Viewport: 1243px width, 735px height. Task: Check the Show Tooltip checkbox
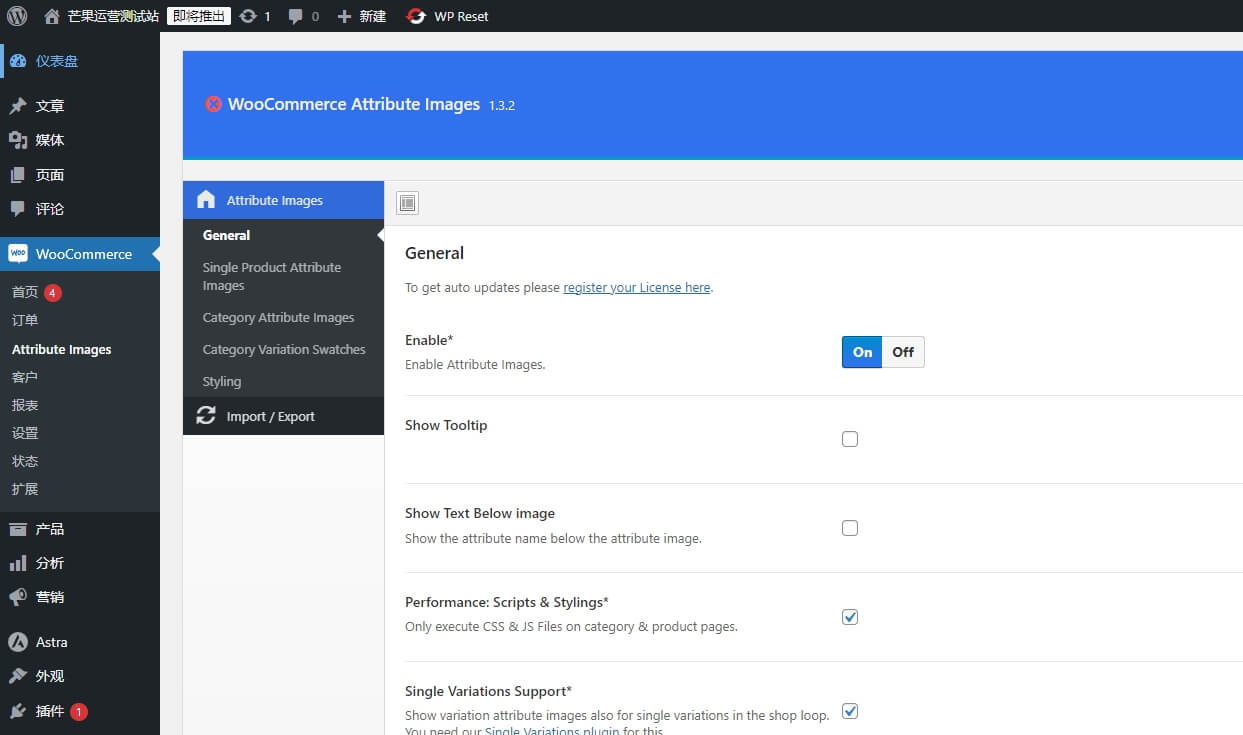tap(850, 439)
